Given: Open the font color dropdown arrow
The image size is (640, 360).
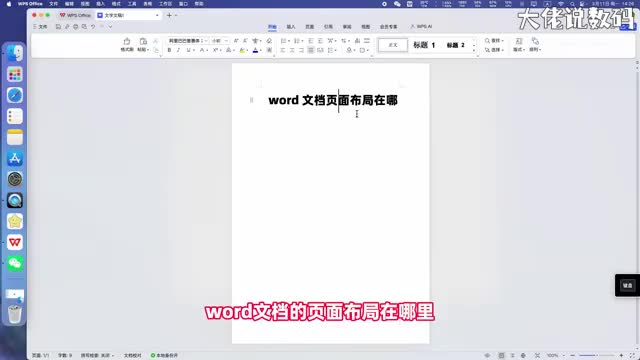Looking at the screenshot, I should pyautogui.click(x=261, y=50).
